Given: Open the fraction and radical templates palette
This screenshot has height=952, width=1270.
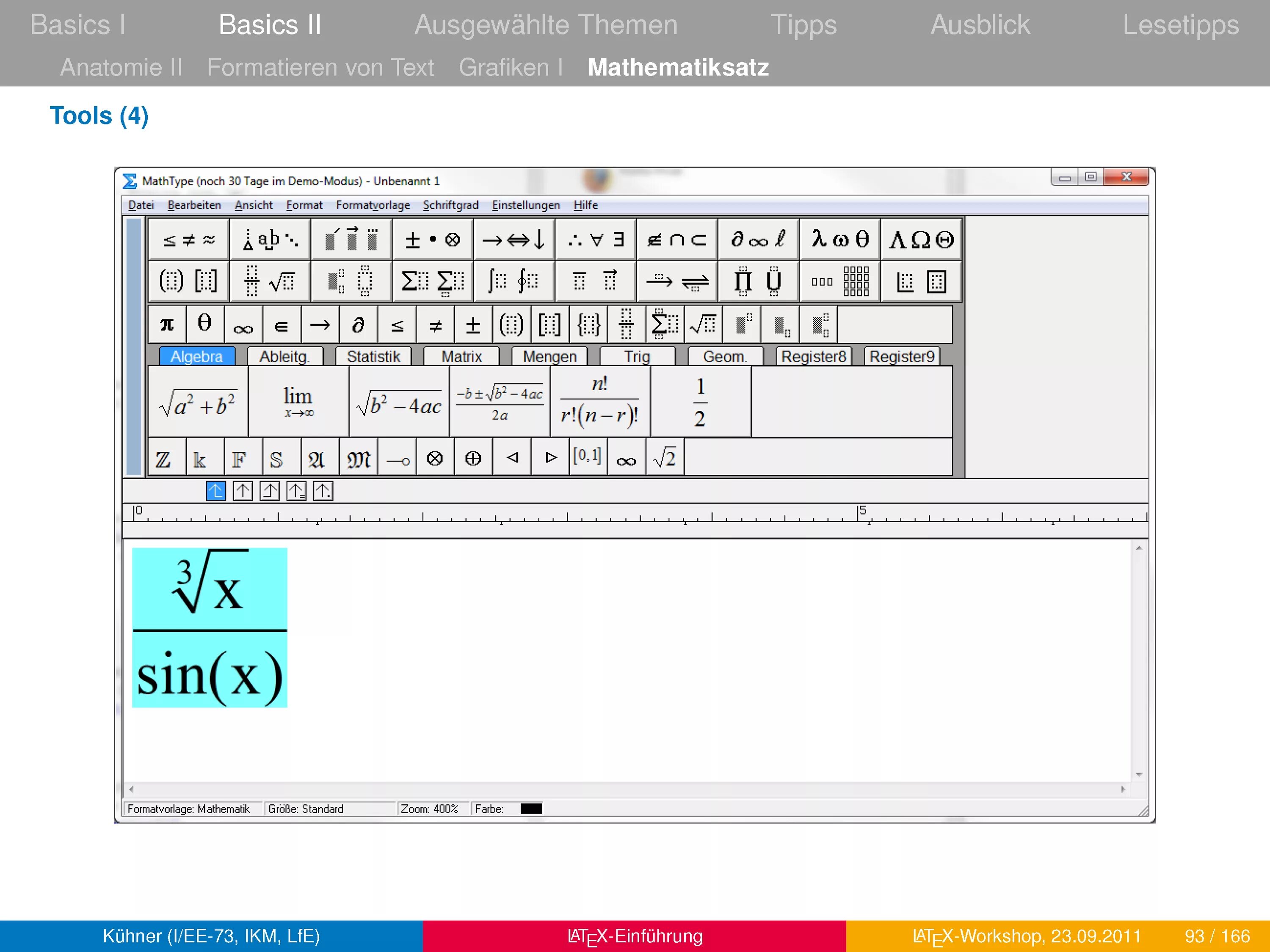Looking at the screenshot, I should (x=269, y=281).
